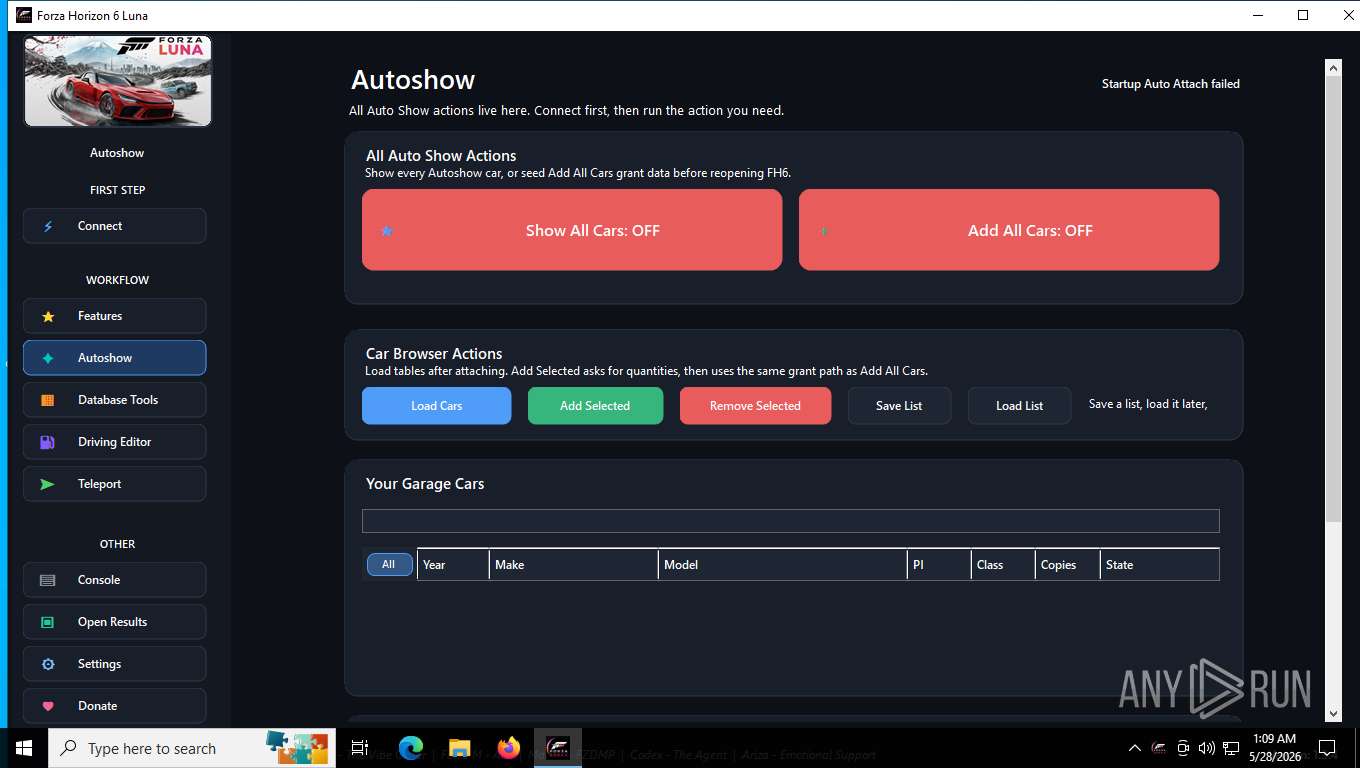
Task: Open the Connect page
Action: [x=115, y=226]
